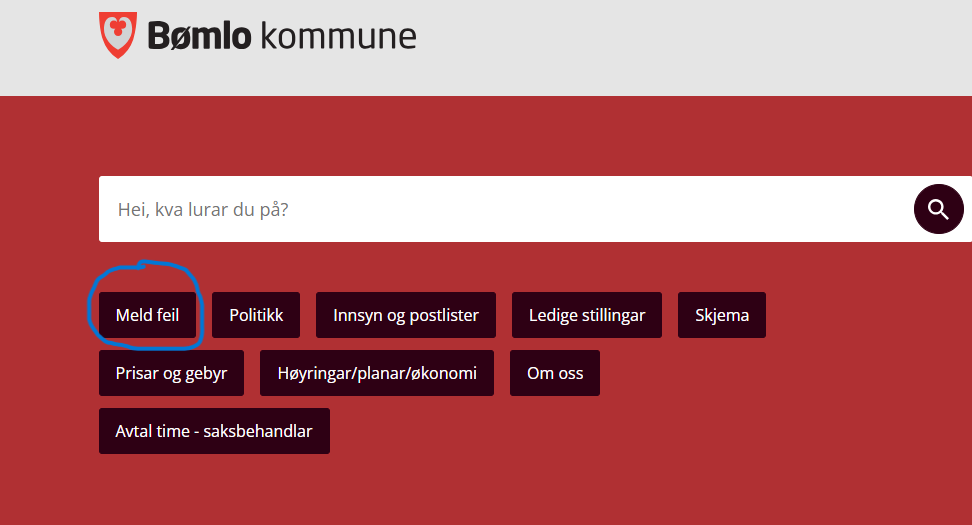Open the Skjema forms page

(x=721, y=315)
